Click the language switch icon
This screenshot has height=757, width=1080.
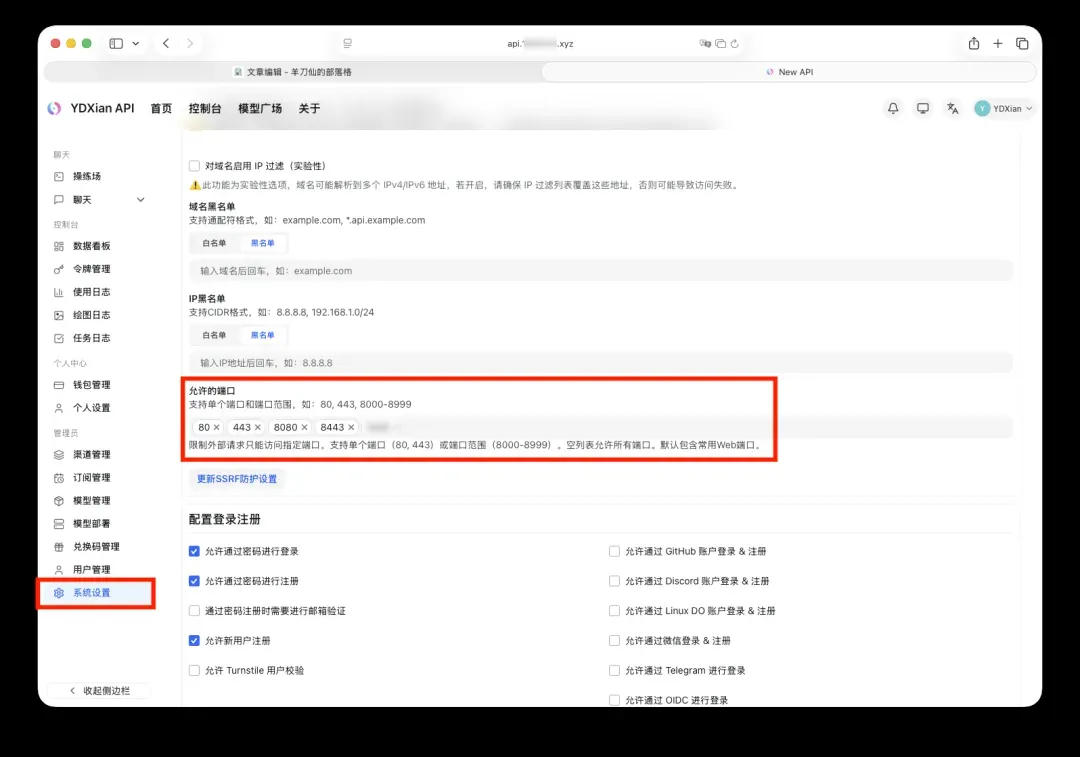952,108
